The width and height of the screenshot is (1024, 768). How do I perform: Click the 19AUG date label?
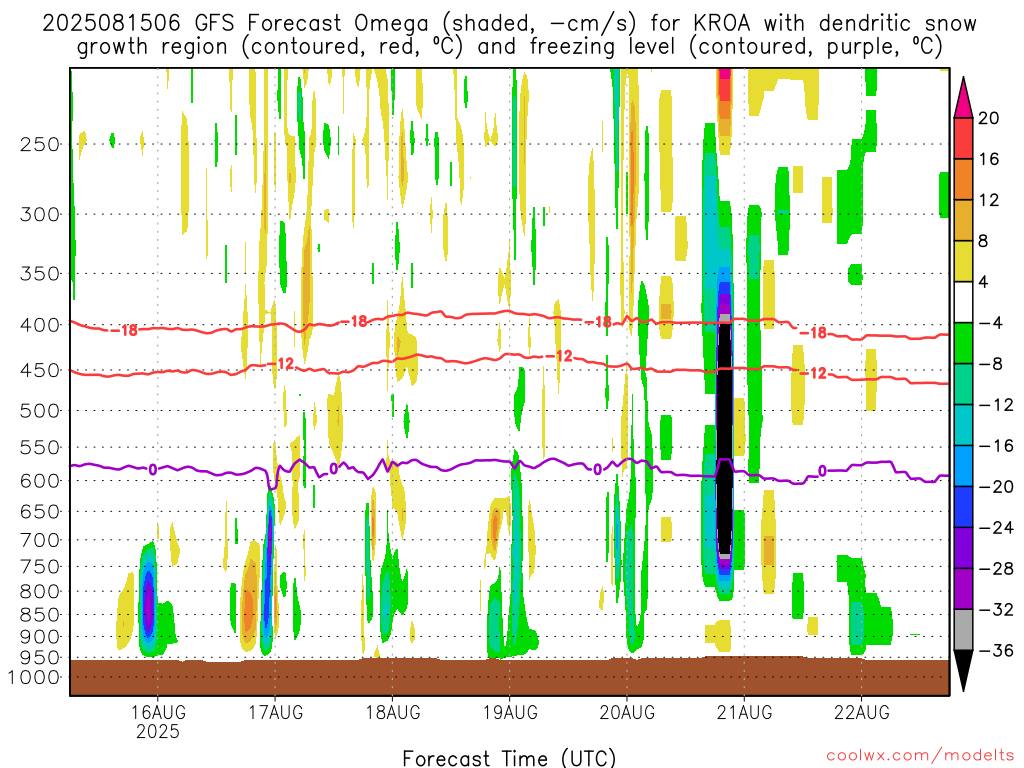pos(510,712)
